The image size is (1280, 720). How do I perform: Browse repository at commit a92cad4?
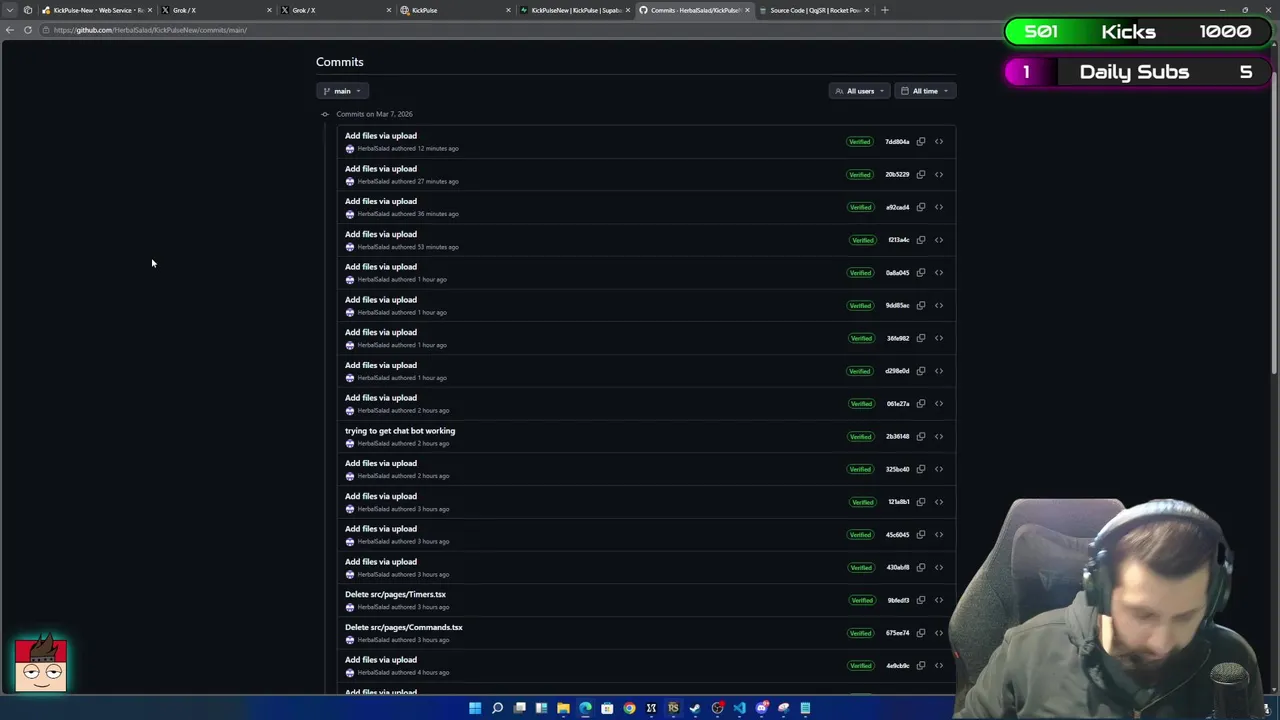pyautogui.click(x=939, y=207)
